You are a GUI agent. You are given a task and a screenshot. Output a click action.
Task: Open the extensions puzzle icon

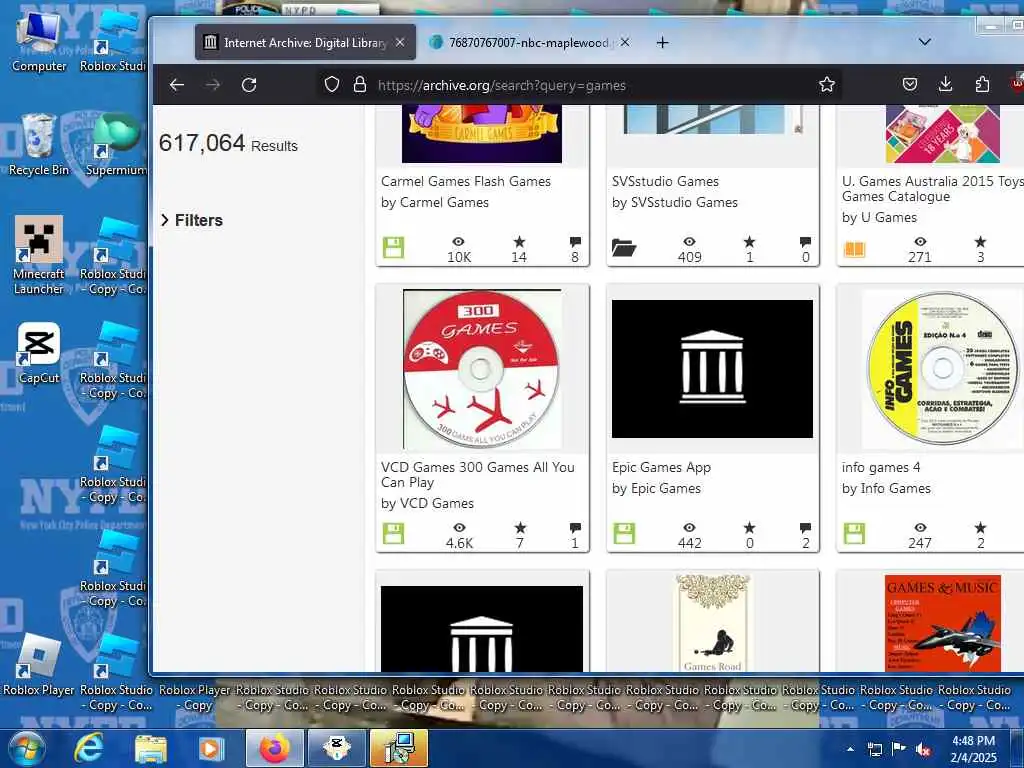coord(982,84)
